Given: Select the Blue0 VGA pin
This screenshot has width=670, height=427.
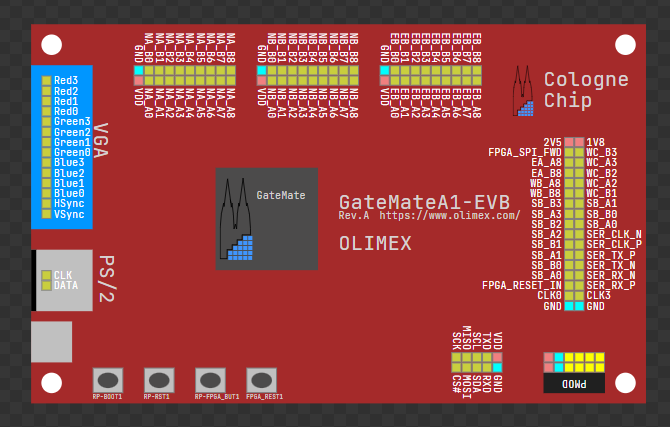Looking at the screenshot, I should (x=47, y=193).
